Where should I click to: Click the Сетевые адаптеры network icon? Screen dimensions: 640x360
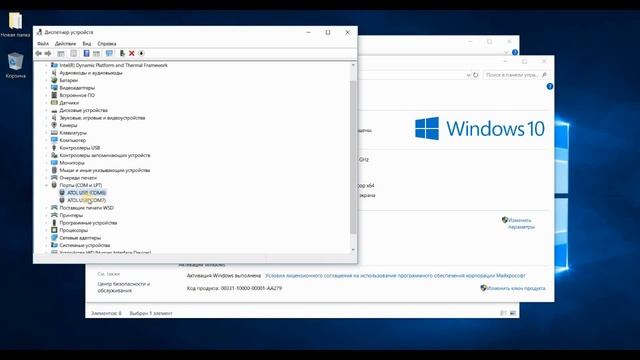[x=54, y=238]
